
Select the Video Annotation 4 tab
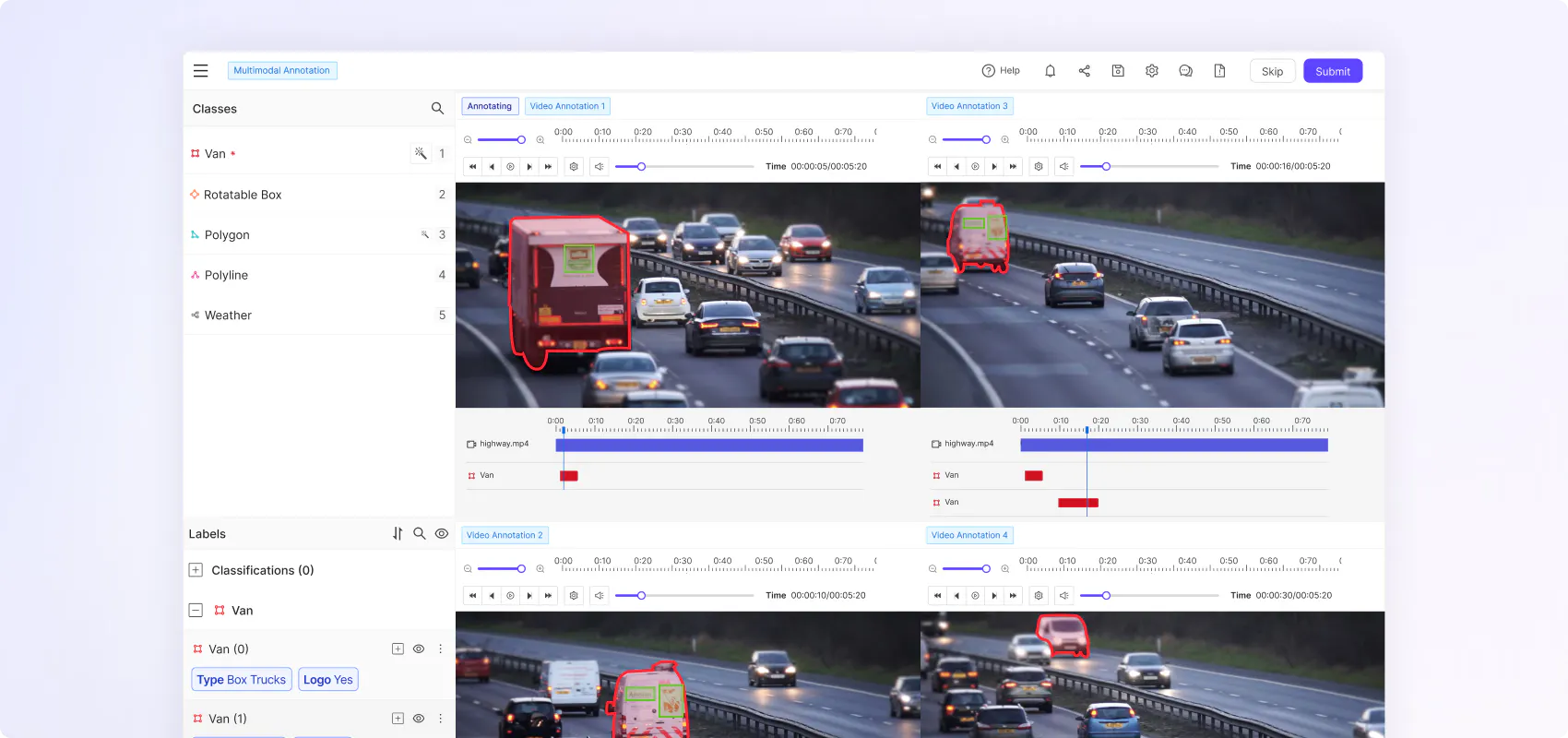click(969, 535)
